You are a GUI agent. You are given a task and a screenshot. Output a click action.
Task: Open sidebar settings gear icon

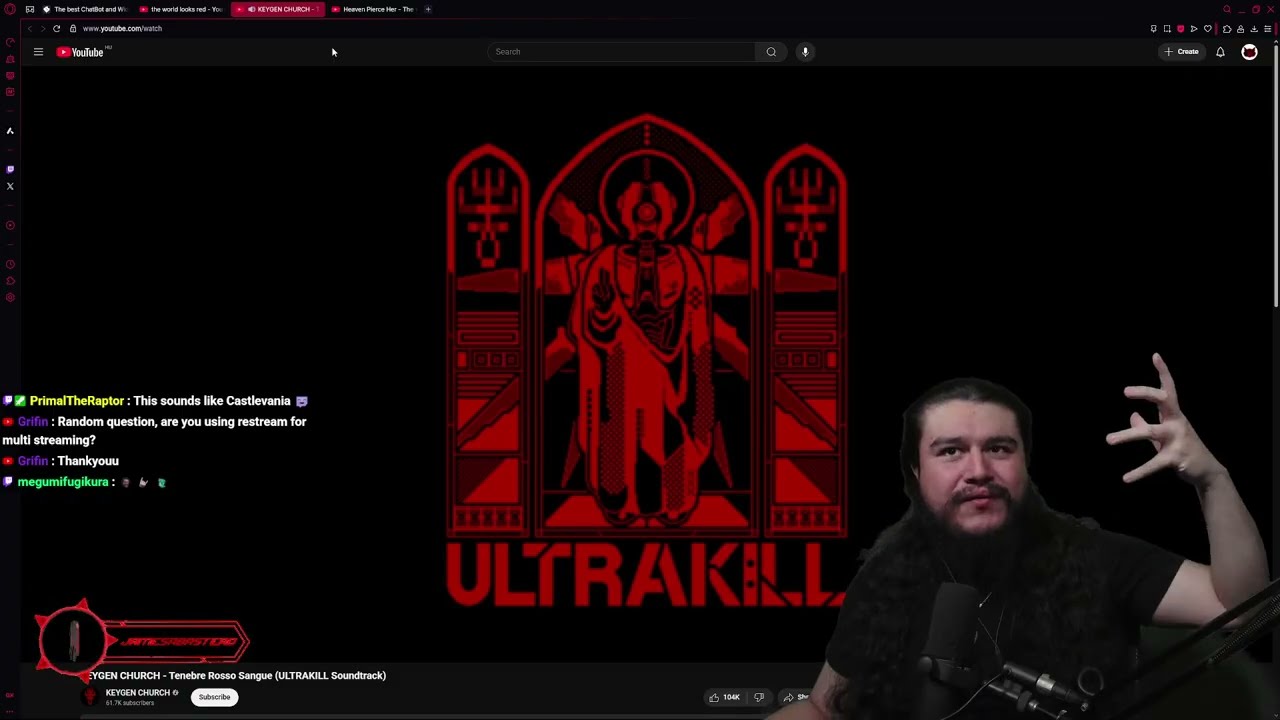coord(10,297)
